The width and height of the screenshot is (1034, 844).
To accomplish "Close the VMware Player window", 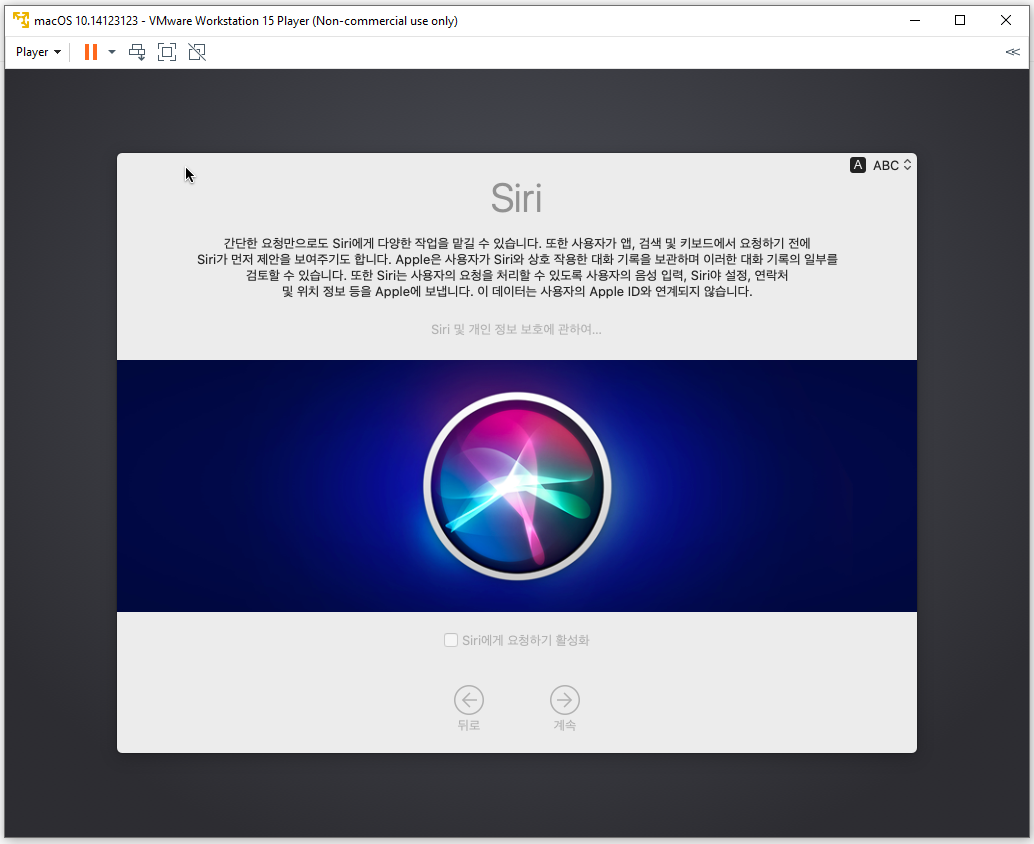I will [x=1006, y=20].
